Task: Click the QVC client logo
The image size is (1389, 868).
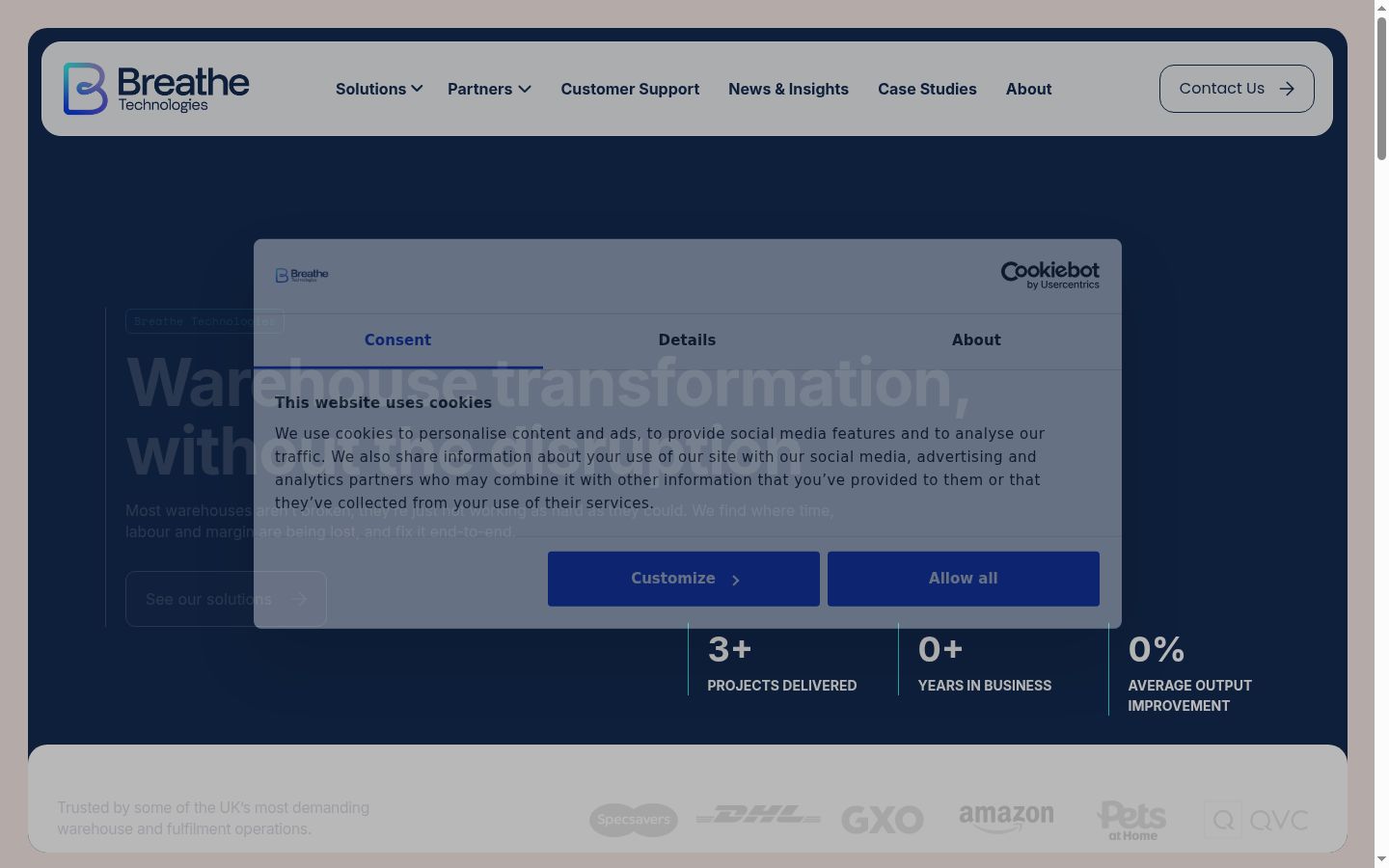Action: point(1256,820)
